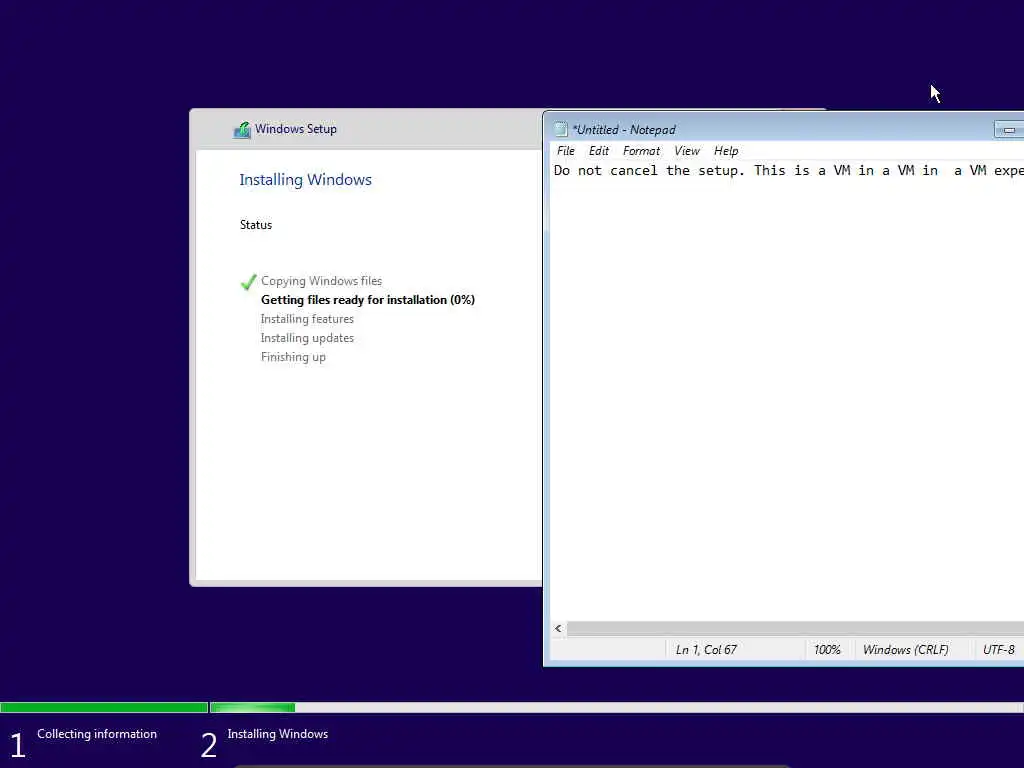The width and height of the screenshot is (1024, 768).
Task: Click the Installing Windows progress bar
Action: pyautogui.click(x=616, y=707)
